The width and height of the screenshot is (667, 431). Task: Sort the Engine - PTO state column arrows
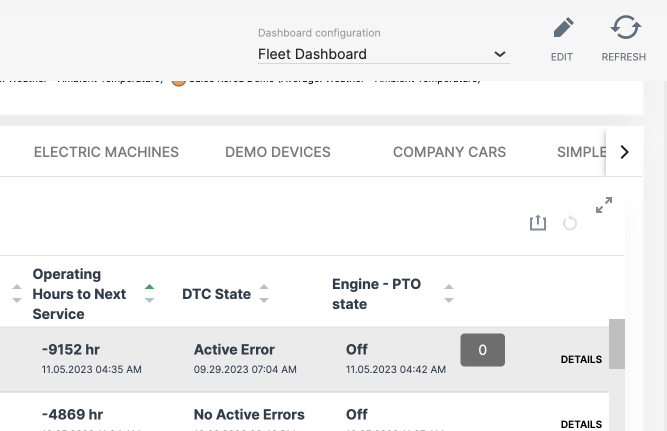point(448,294)
